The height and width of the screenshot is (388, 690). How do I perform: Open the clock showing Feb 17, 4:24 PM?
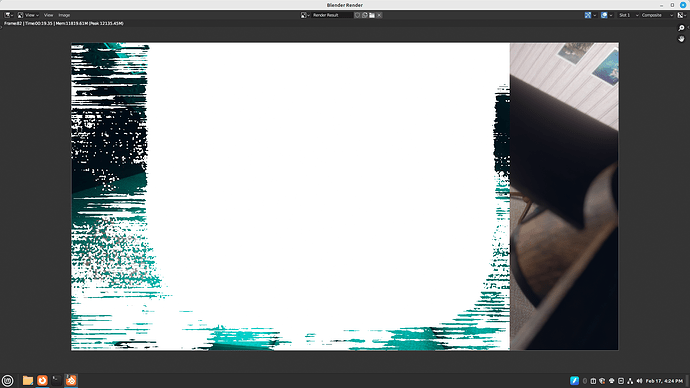pos(664,381)
